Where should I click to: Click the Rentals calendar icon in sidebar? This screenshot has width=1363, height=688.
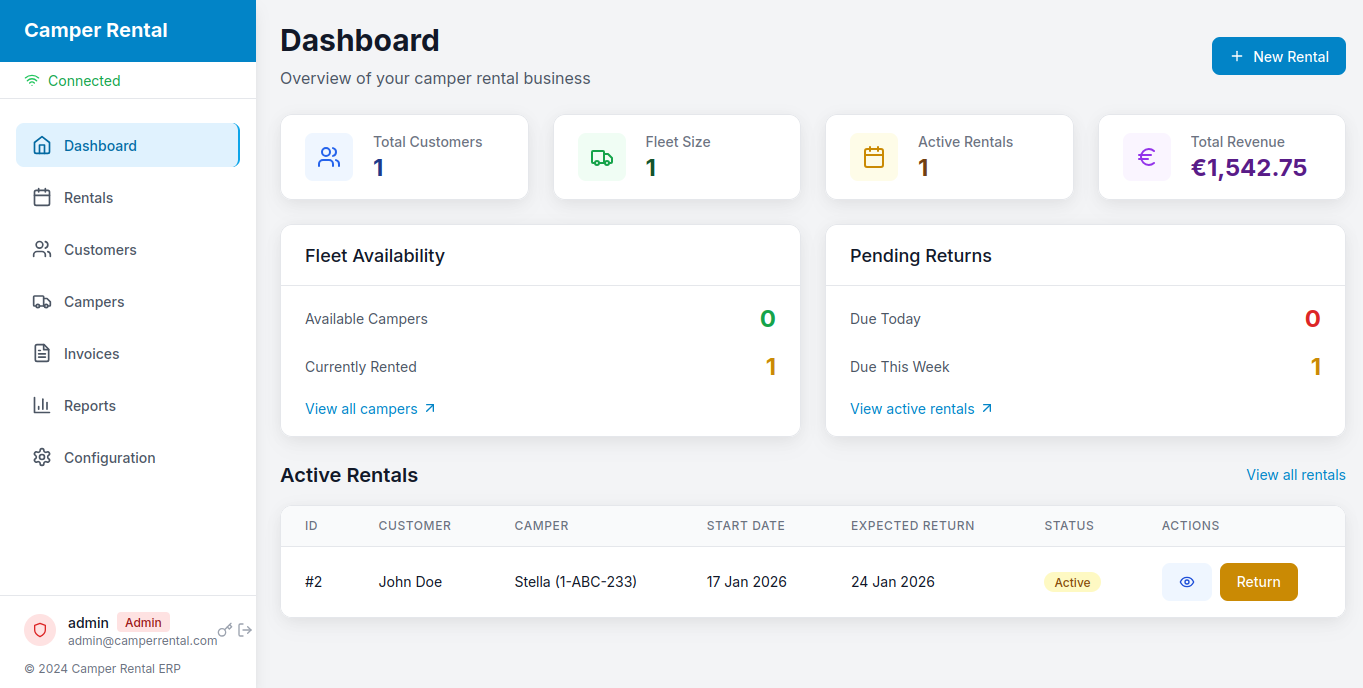(x=42, y=198)
